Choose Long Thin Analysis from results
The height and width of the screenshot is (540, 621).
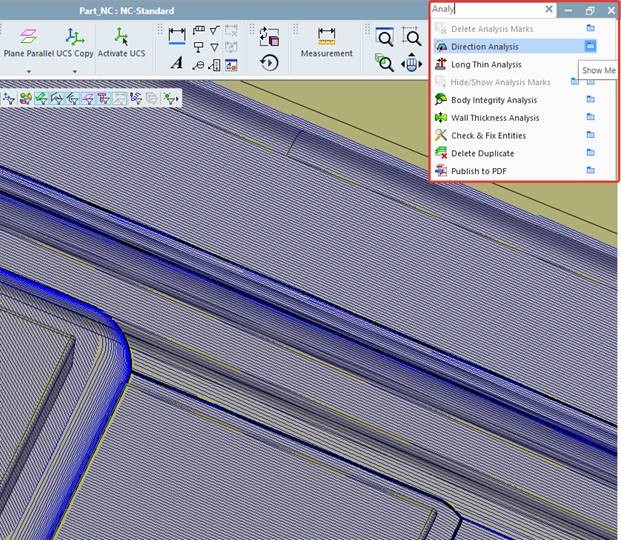pyautogui.click(x=486, y=65)
